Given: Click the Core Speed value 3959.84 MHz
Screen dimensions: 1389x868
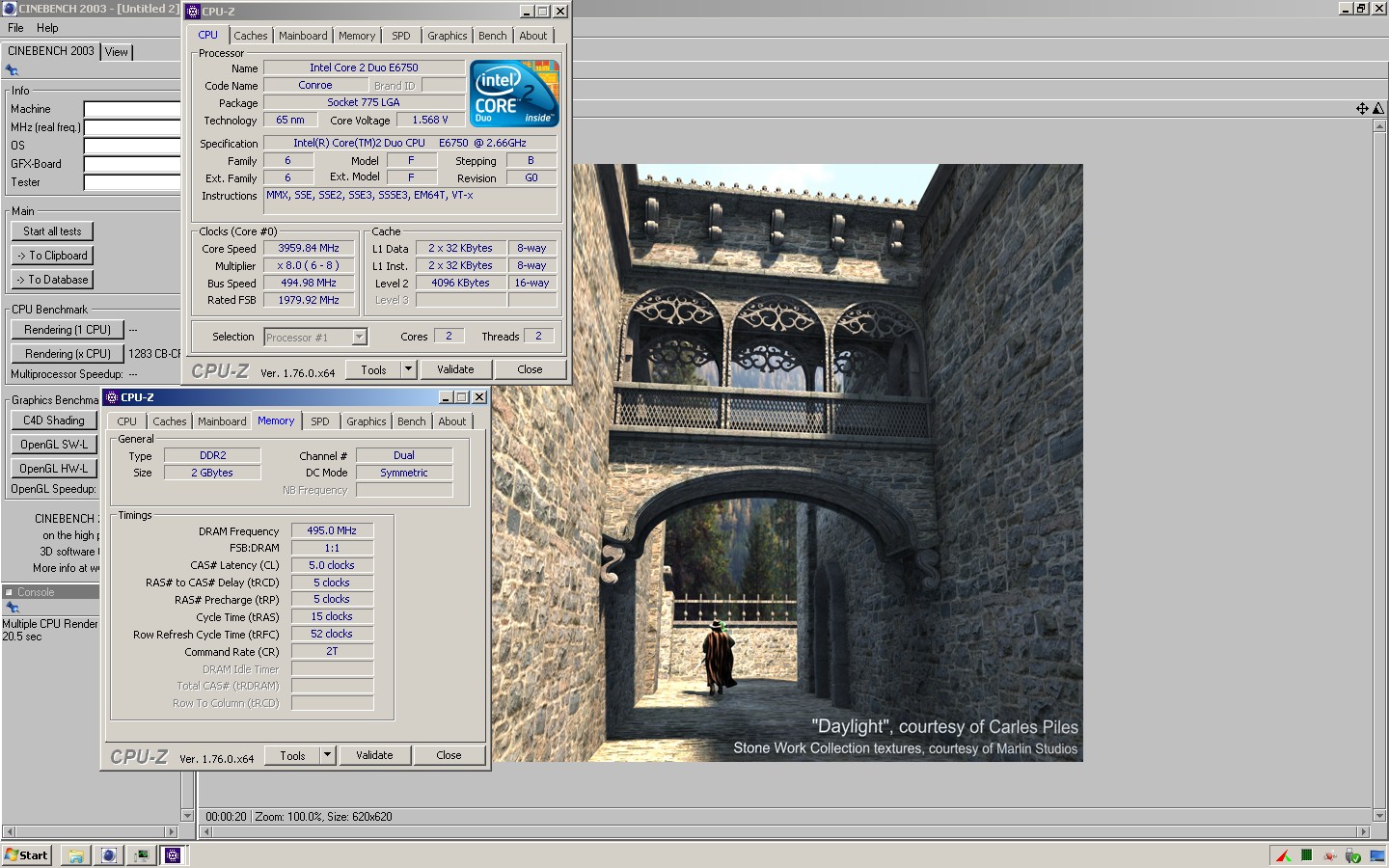Looking at the screenshot, I should [x=309, y=249].
